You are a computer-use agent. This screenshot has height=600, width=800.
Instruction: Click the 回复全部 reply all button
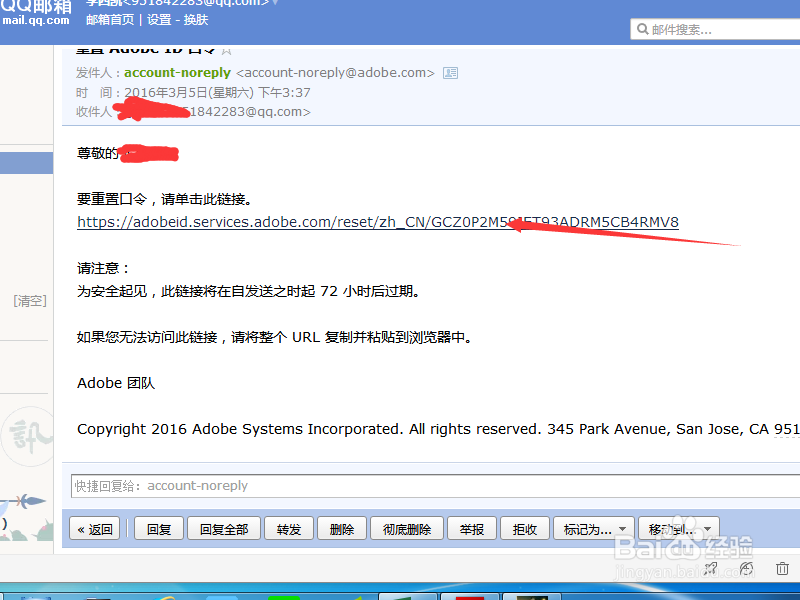tap(224, 529)
